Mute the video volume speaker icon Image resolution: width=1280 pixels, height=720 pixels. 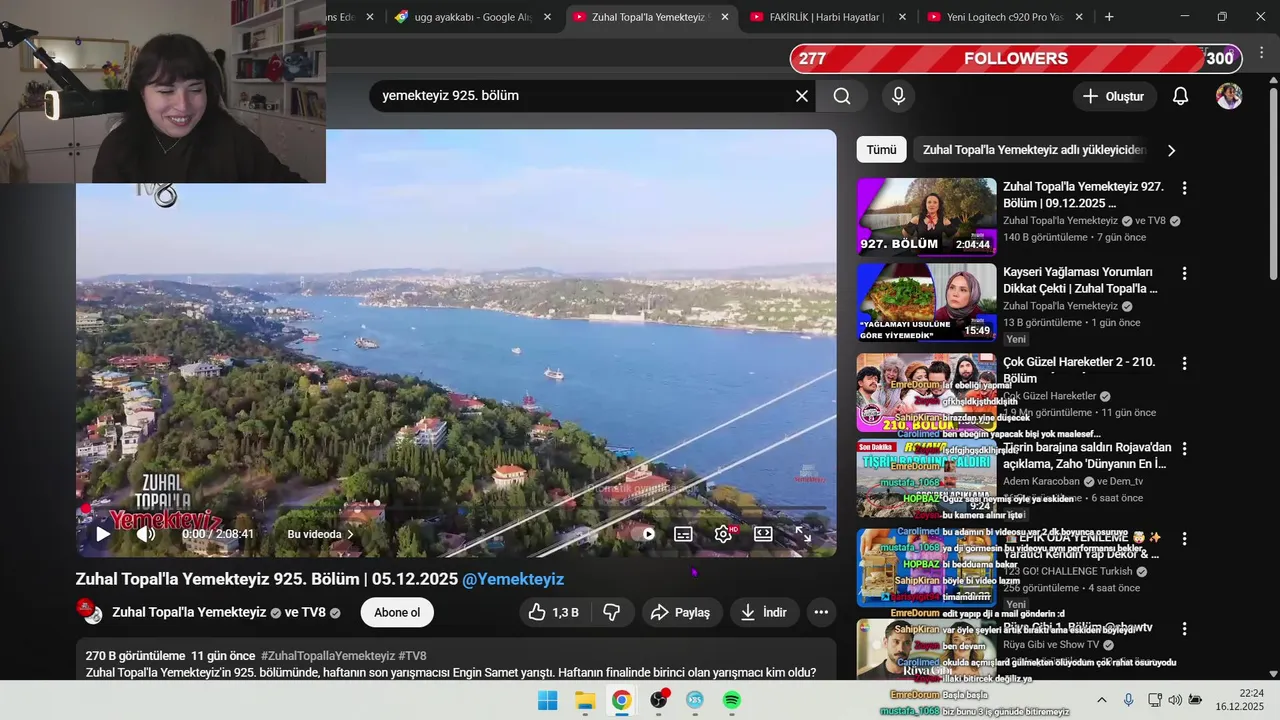pos(145,534)
